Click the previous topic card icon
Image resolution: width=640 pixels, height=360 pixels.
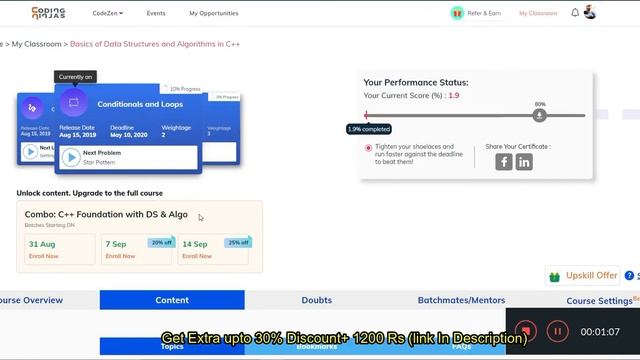(x=32, y=108)
